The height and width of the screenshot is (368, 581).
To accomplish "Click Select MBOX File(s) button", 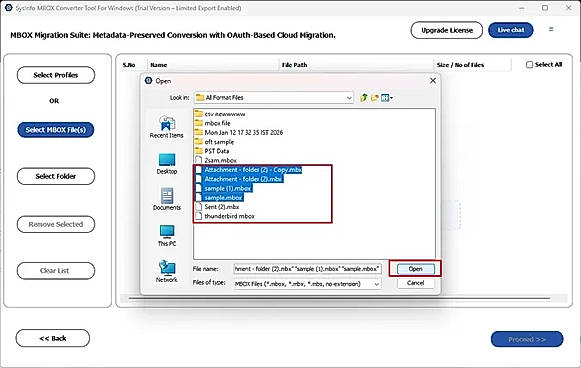I will point(56,130).
